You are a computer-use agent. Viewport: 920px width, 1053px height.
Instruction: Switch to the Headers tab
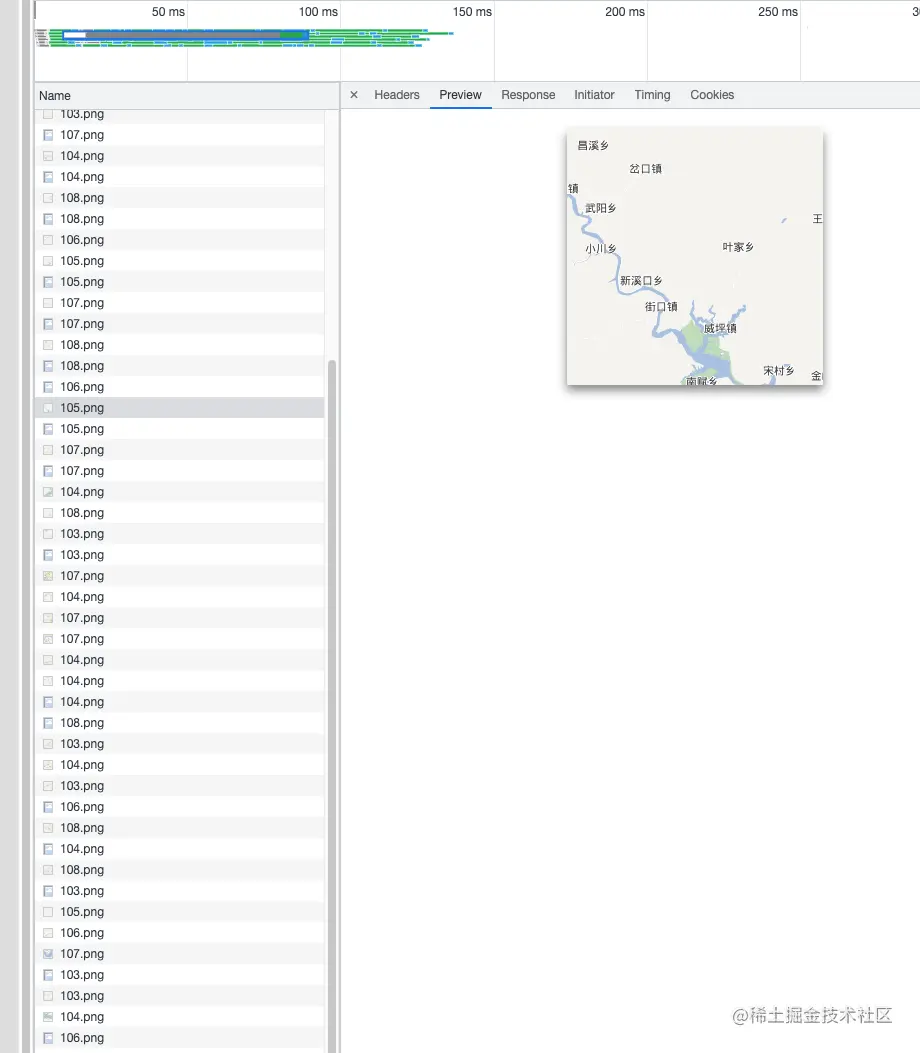(x=397, y=95)
